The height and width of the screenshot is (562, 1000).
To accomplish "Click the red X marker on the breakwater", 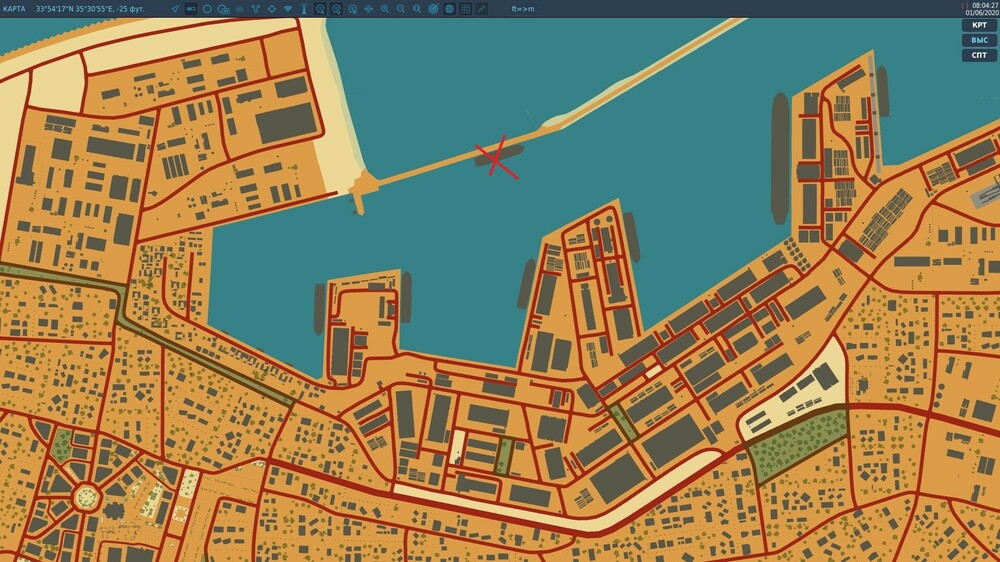I will tap(497, 156).
